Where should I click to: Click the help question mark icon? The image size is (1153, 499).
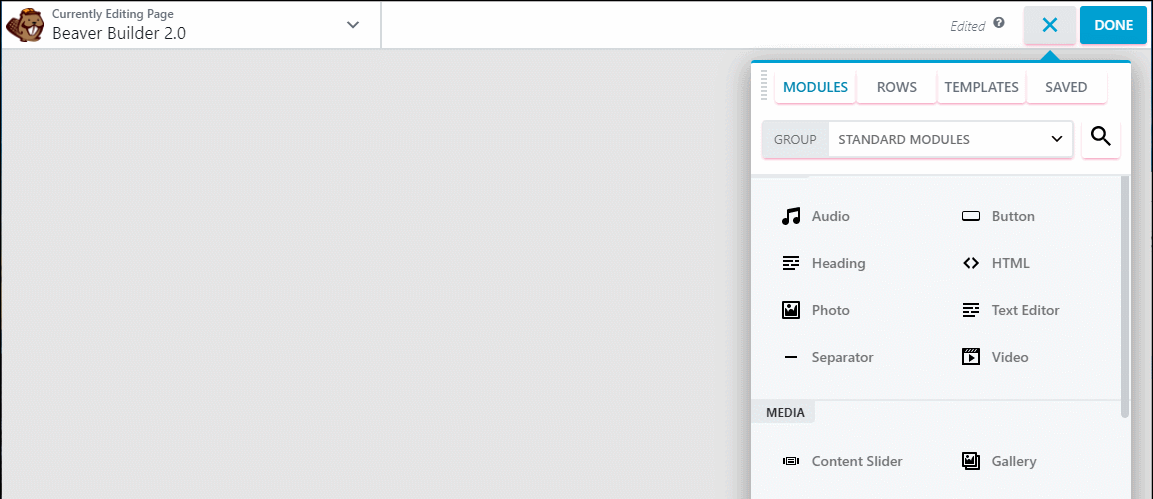tap(999, 24)
